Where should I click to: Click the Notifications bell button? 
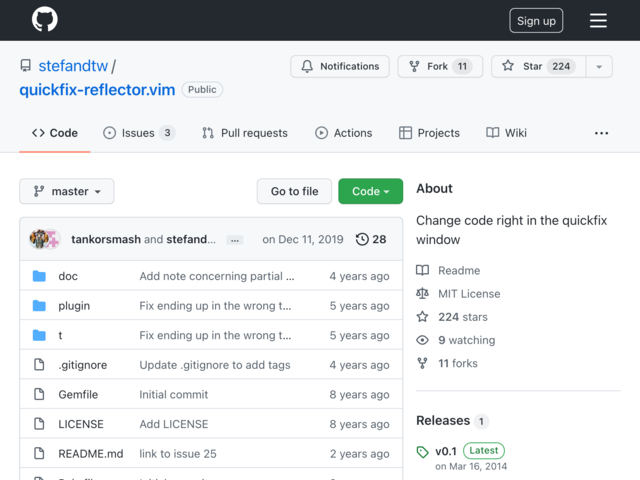coord(340,66)
